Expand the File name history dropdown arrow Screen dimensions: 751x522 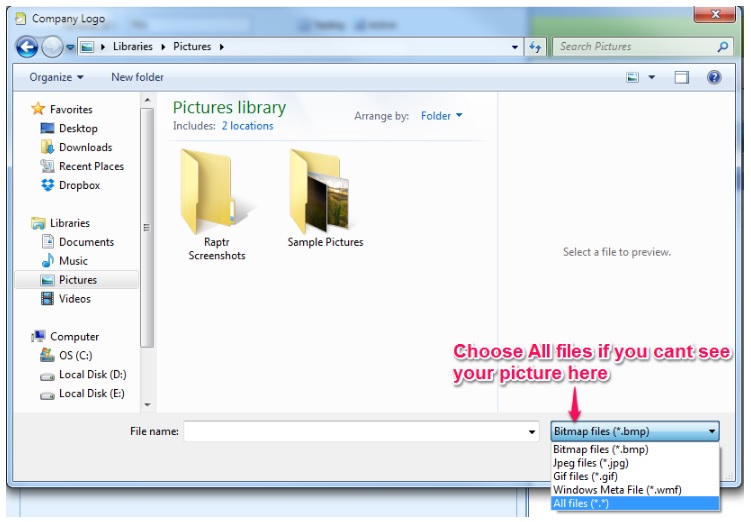[532, 432]
